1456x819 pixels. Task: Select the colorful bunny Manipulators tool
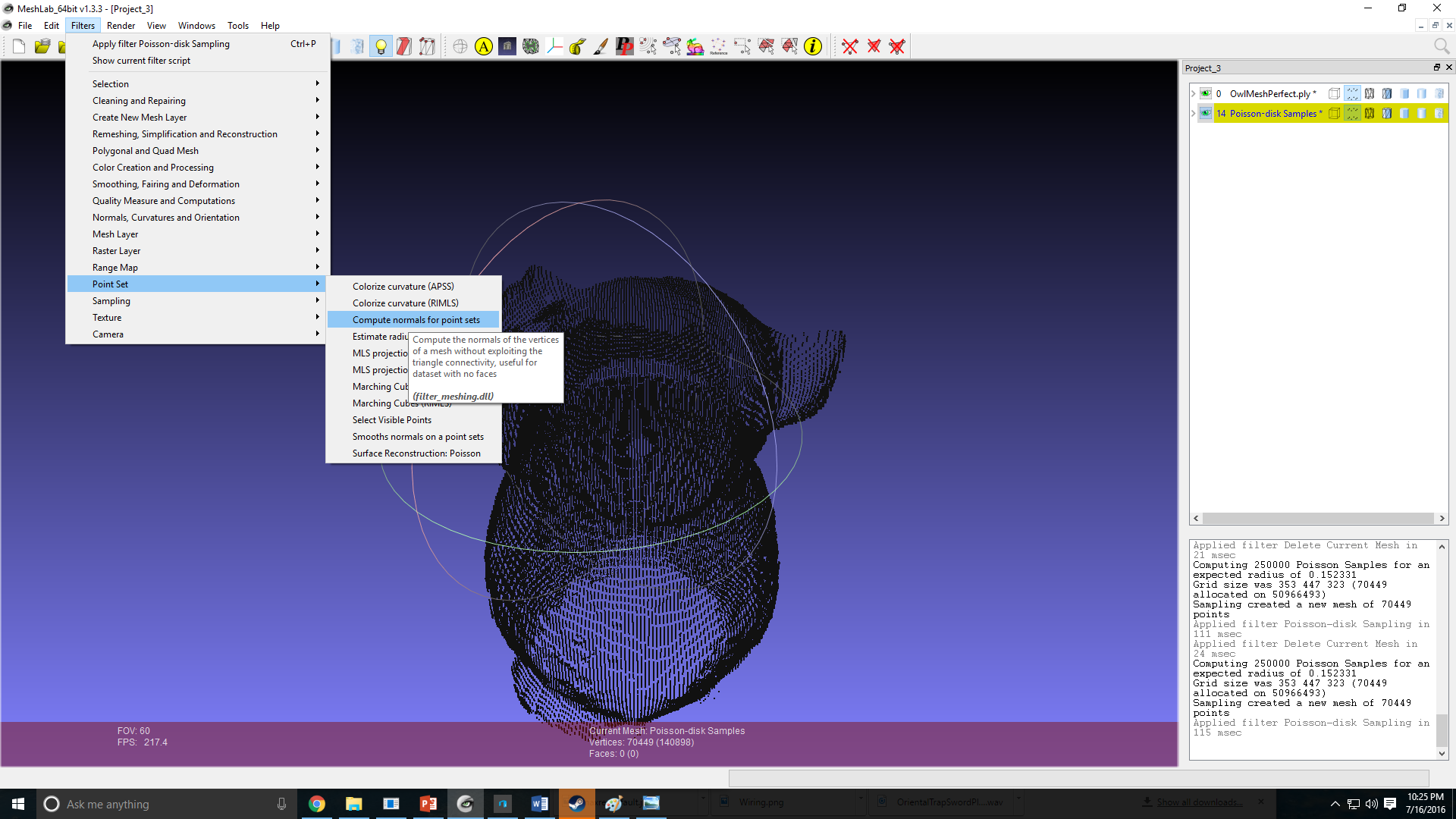pos(695,47)
